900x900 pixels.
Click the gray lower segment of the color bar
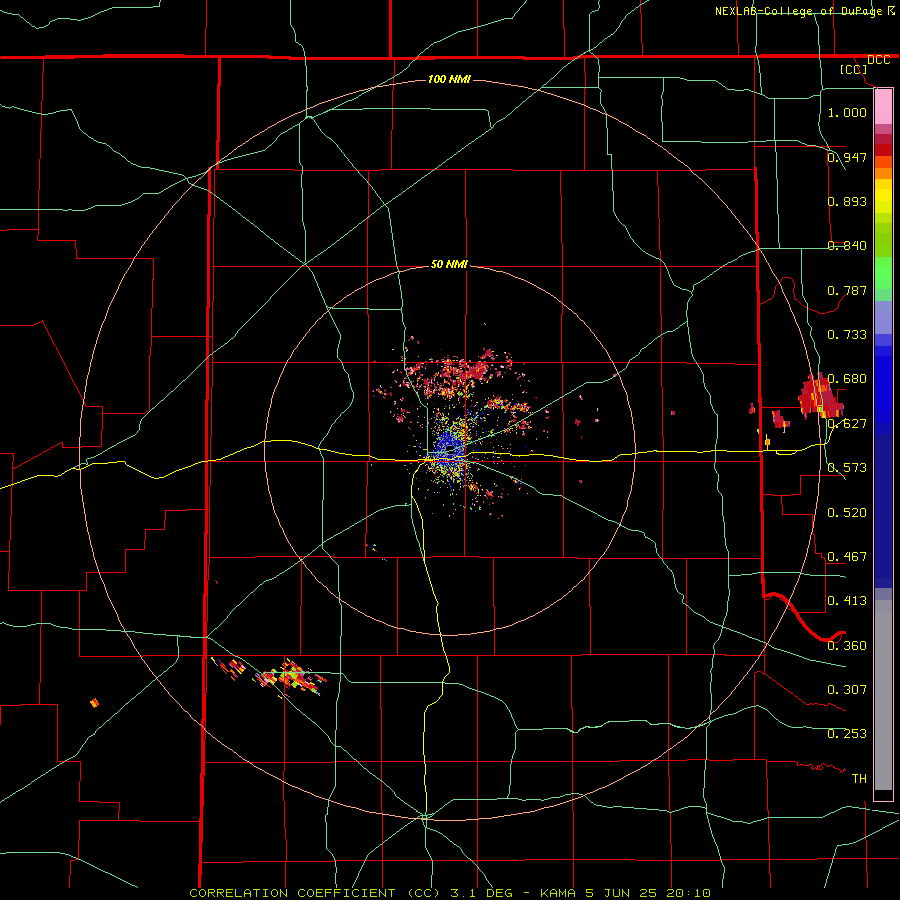pos(883,695)
